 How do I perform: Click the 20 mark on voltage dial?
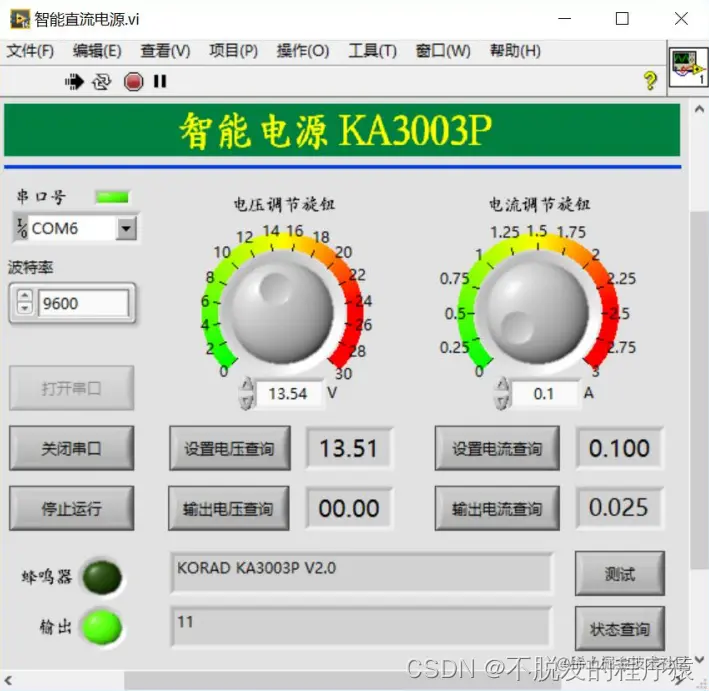pyautogui.click(x=343, y=252)
